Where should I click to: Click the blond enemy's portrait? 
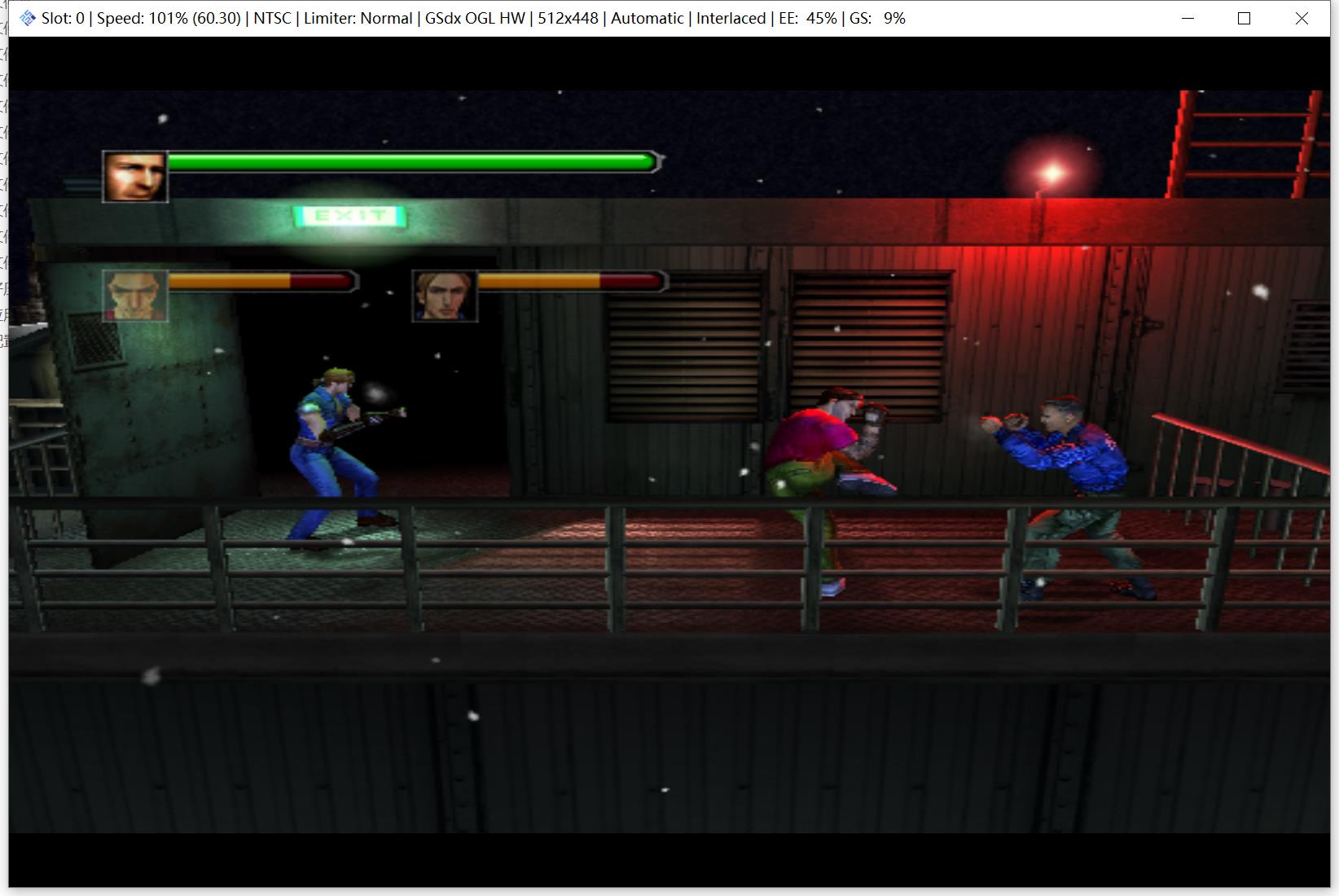445,296
